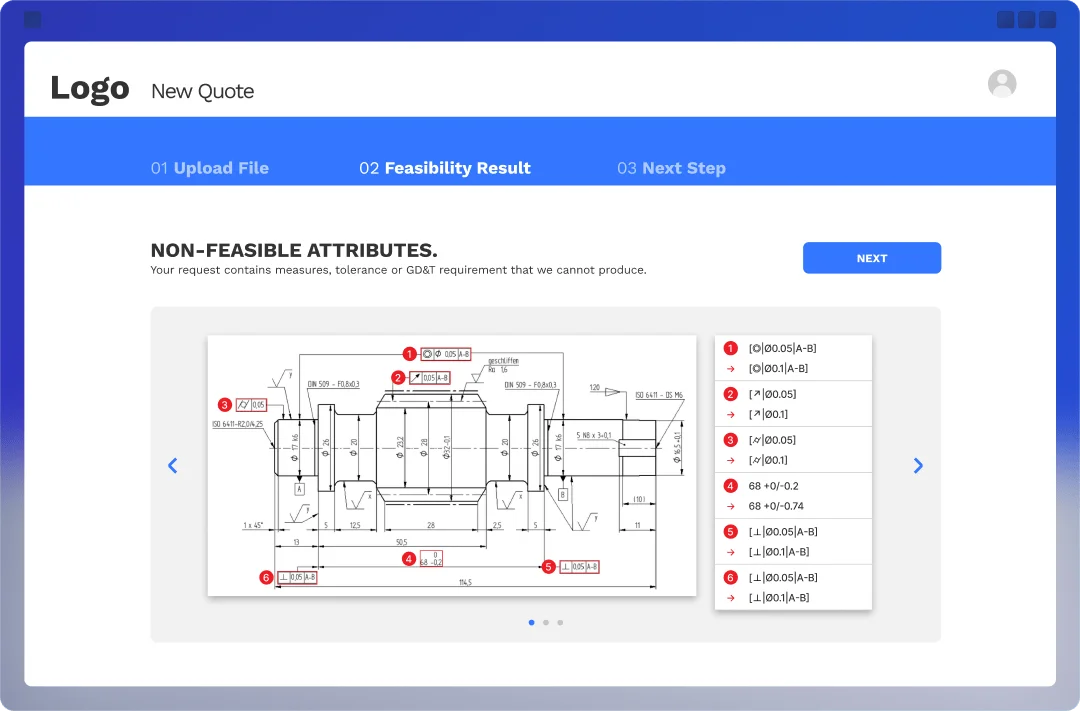Click the '[↗|Ø0.1]' suggested value
Screen dimensions: 1080x711
click(x=768, y=414)
